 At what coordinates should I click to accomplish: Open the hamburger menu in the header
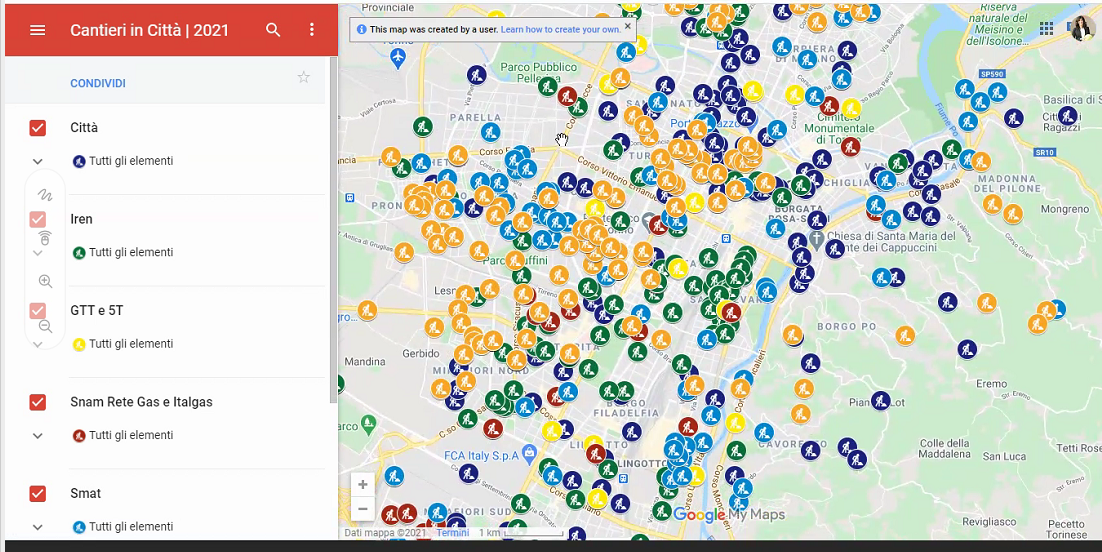click(38, 30)
